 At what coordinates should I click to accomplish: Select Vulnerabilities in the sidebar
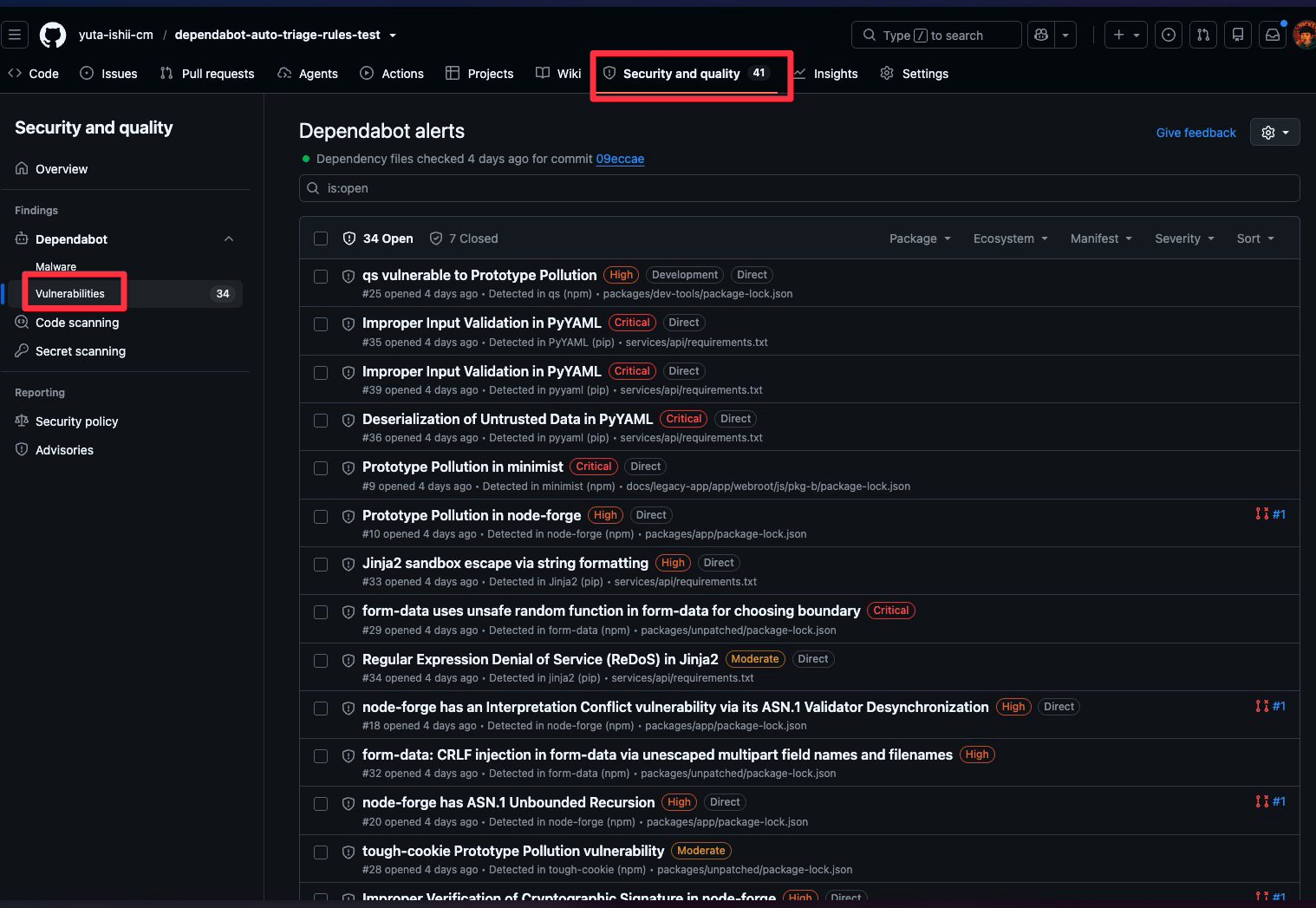126,293
